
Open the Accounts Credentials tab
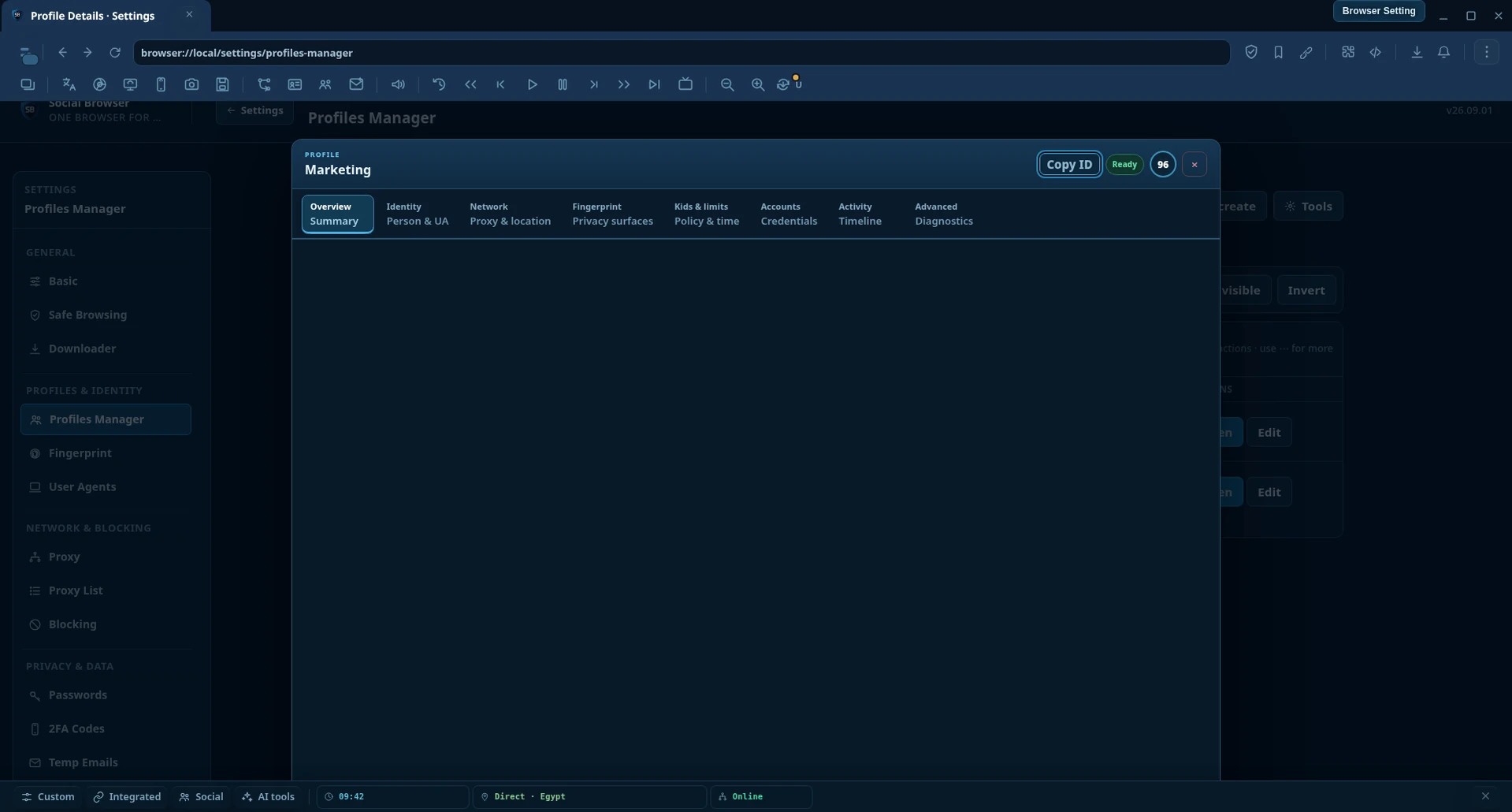[x=789, y=214]
